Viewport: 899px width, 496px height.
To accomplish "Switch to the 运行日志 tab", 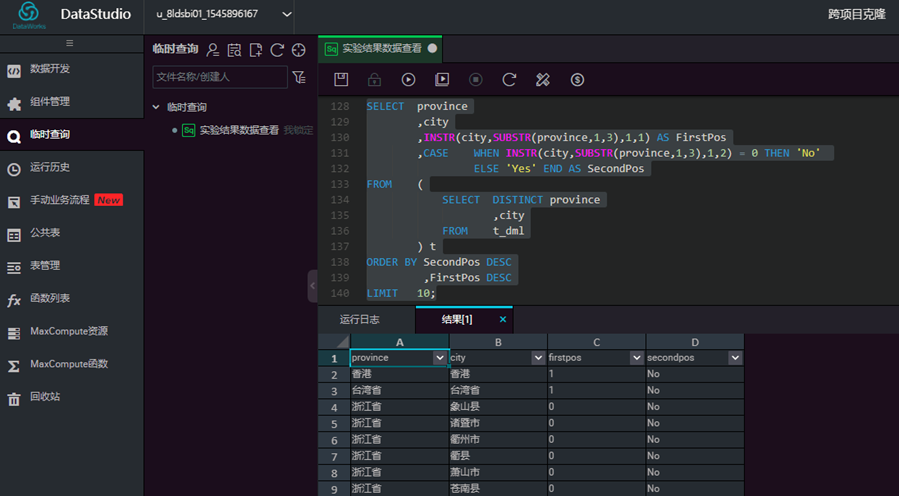I will 359,319.
